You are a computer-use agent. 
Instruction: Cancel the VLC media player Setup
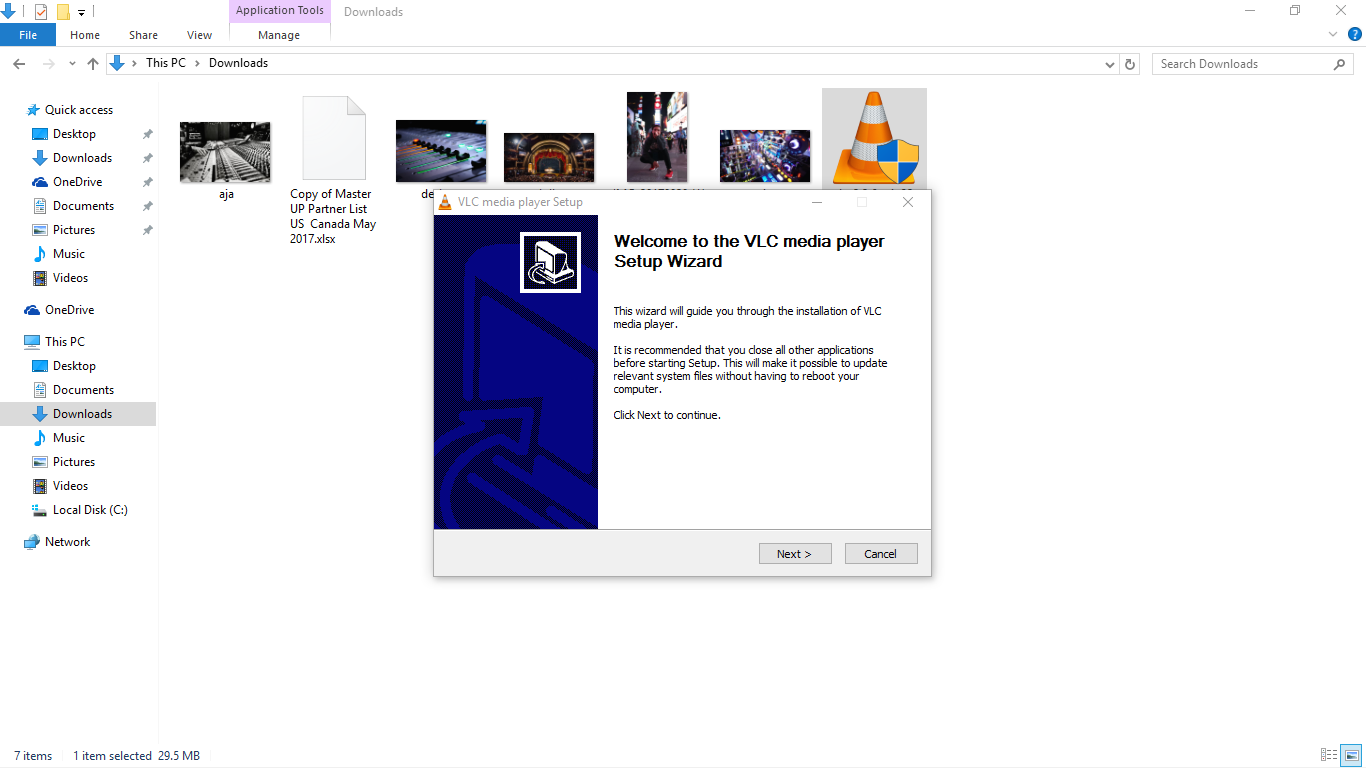[881, 554]
